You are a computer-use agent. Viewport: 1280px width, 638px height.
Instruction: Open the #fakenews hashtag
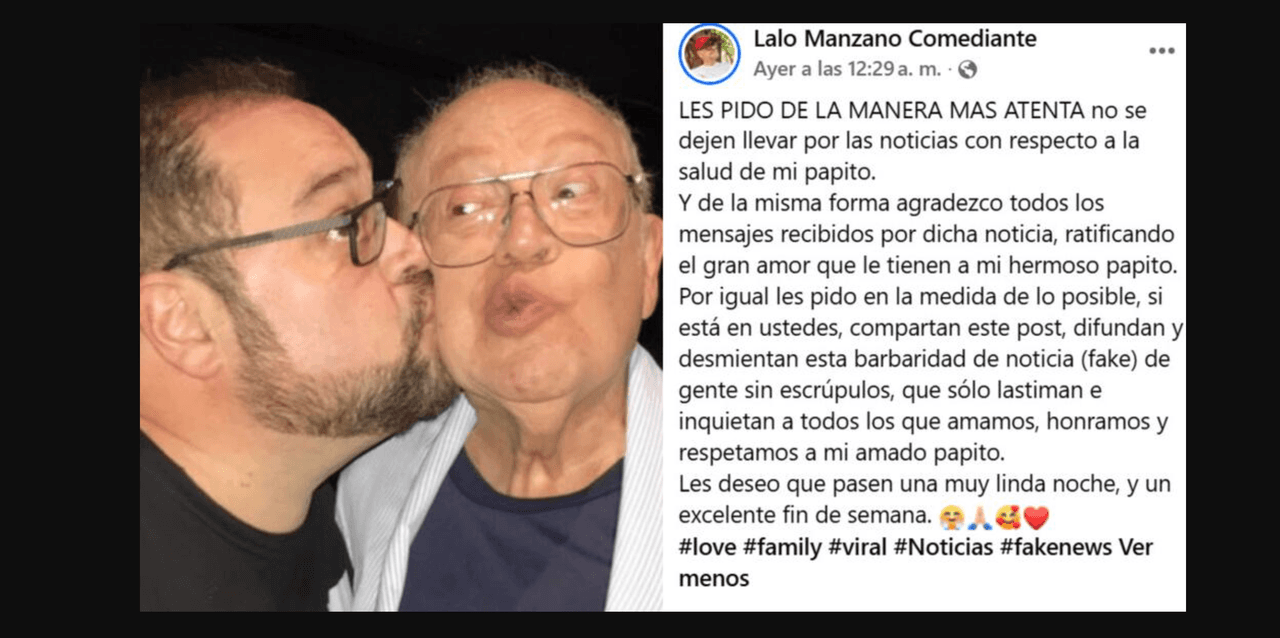pos(1056,548)
